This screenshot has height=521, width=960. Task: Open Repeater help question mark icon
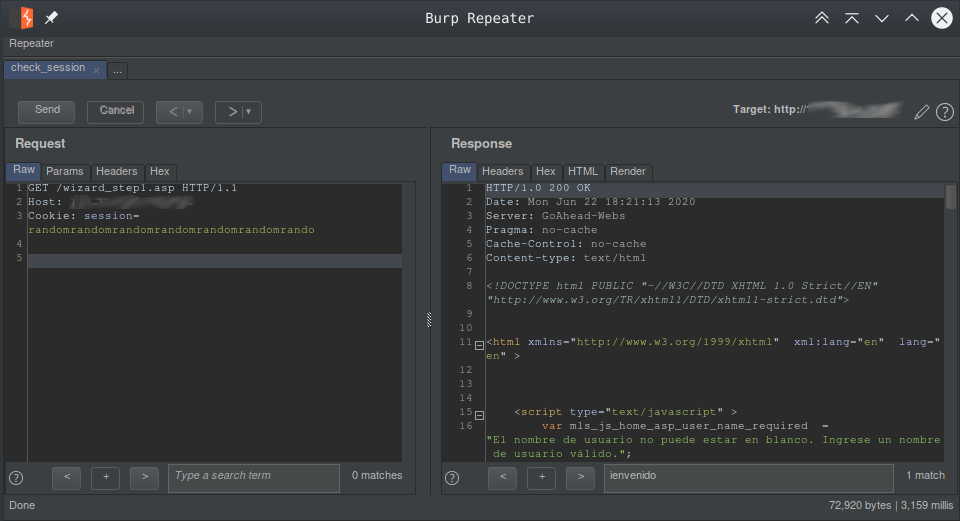click(944, 112)
